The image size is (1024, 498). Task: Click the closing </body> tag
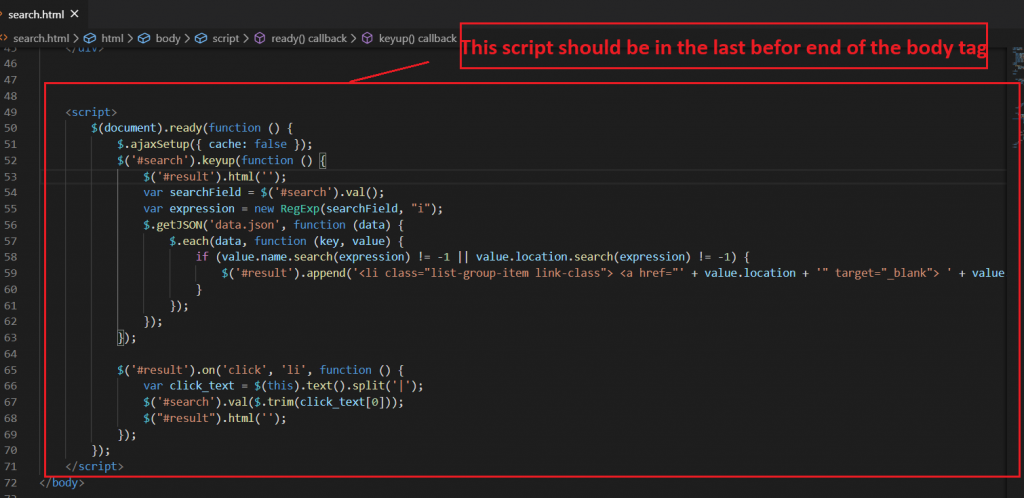(62, 483)
